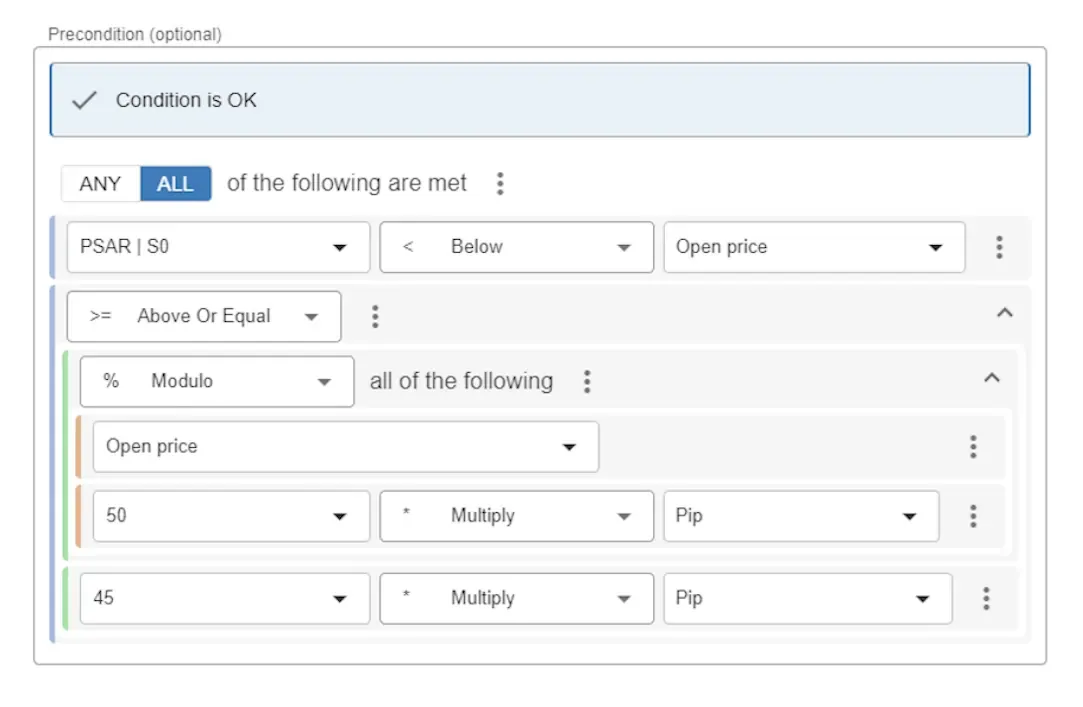Click the Condition is OK status banner

click(540, 100)
